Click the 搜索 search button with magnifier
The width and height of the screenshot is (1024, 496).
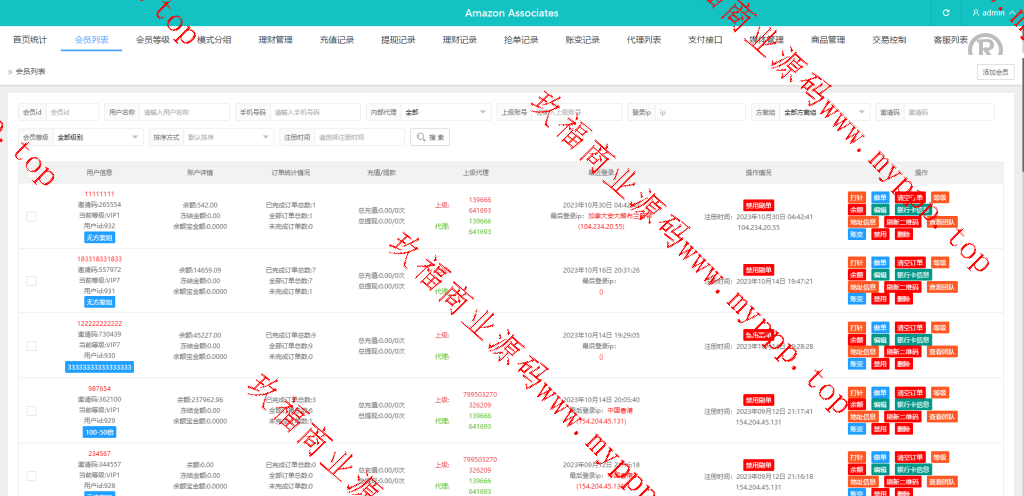[x=429, y=137]
